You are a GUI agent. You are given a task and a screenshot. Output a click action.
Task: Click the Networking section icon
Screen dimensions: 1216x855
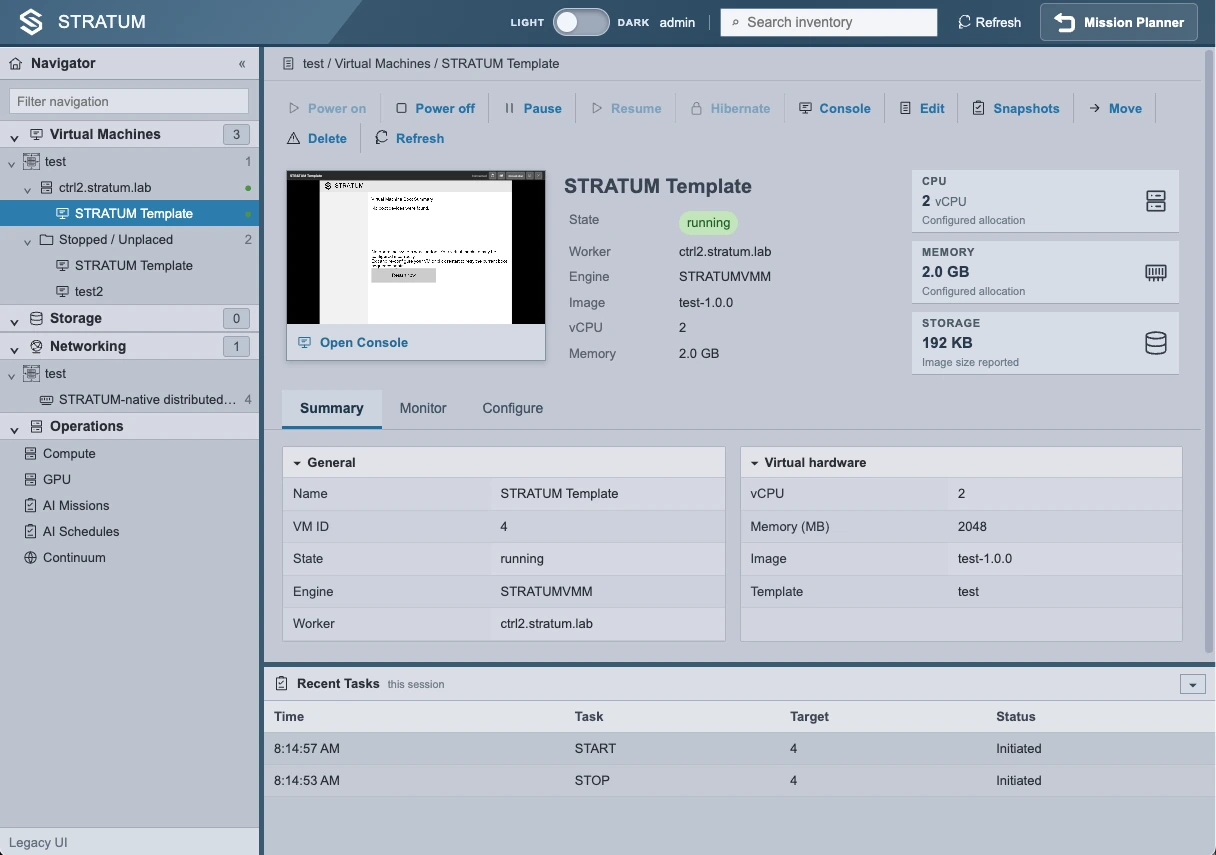pyautogui.click(x=36, y=346)
